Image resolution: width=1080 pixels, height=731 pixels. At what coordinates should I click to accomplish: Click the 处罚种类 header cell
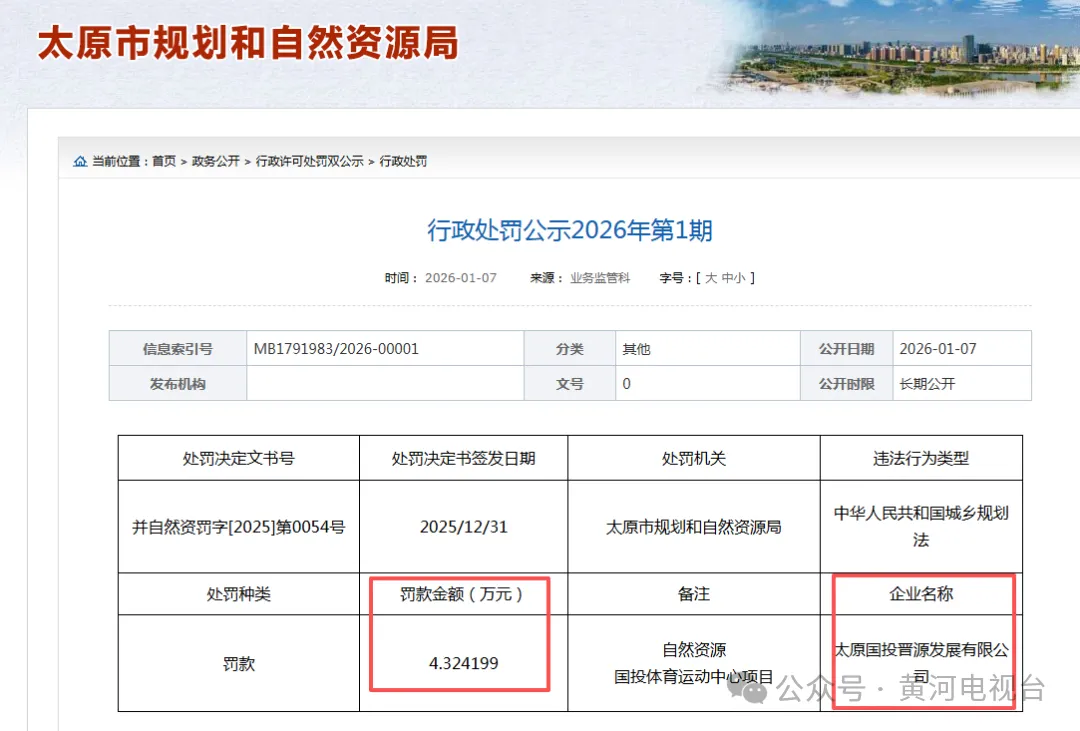238,594
